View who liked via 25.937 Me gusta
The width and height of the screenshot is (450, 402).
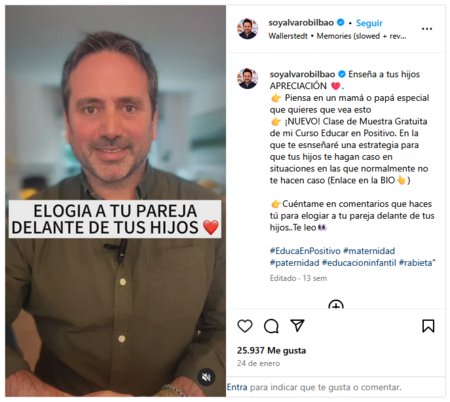coord(271,350)
